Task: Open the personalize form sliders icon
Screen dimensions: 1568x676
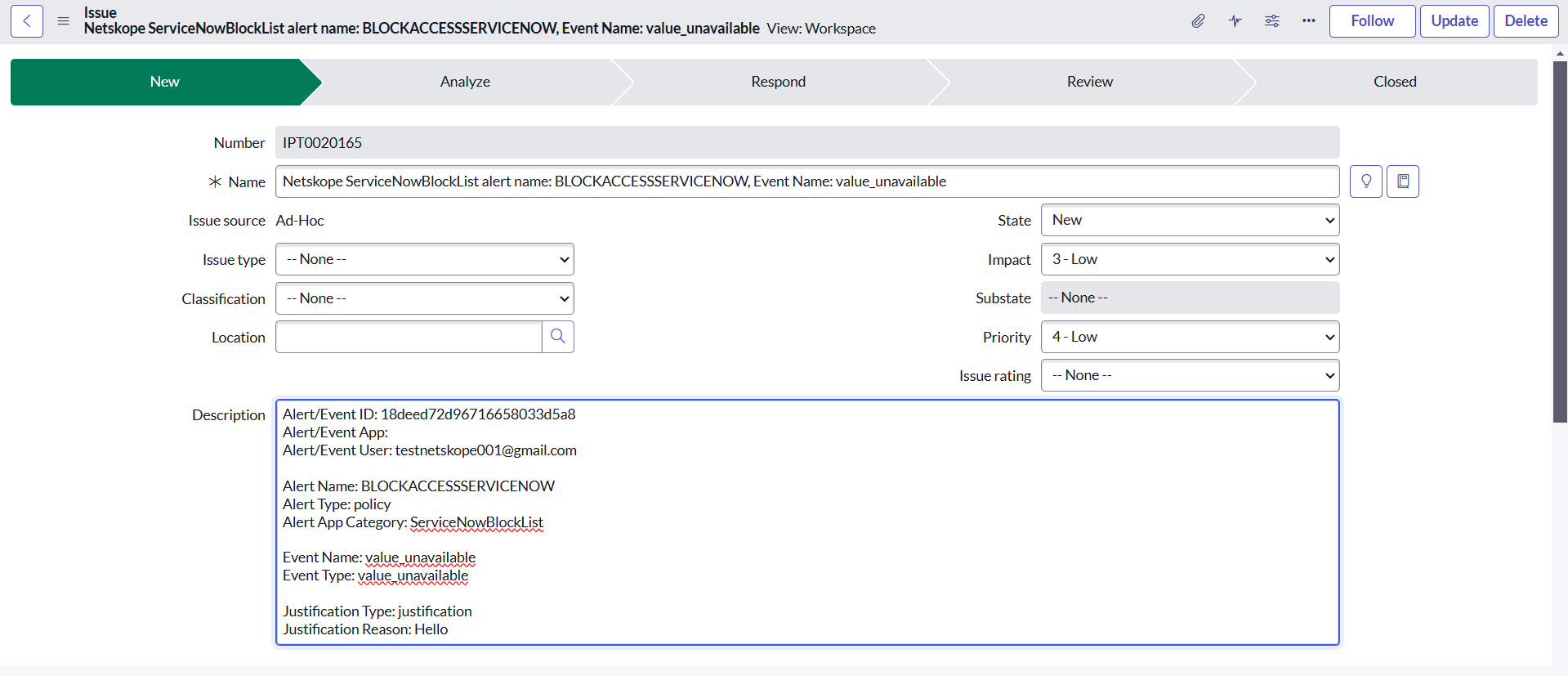Action: pos(1272,21)
